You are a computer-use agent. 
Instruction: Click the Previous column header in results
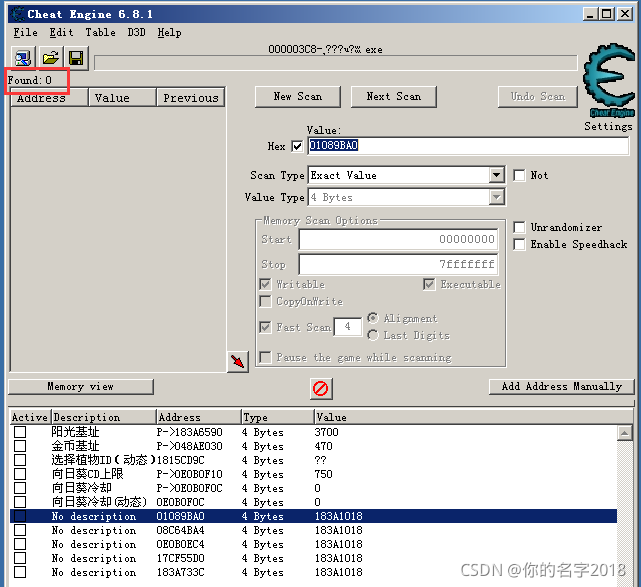(191, 98)
